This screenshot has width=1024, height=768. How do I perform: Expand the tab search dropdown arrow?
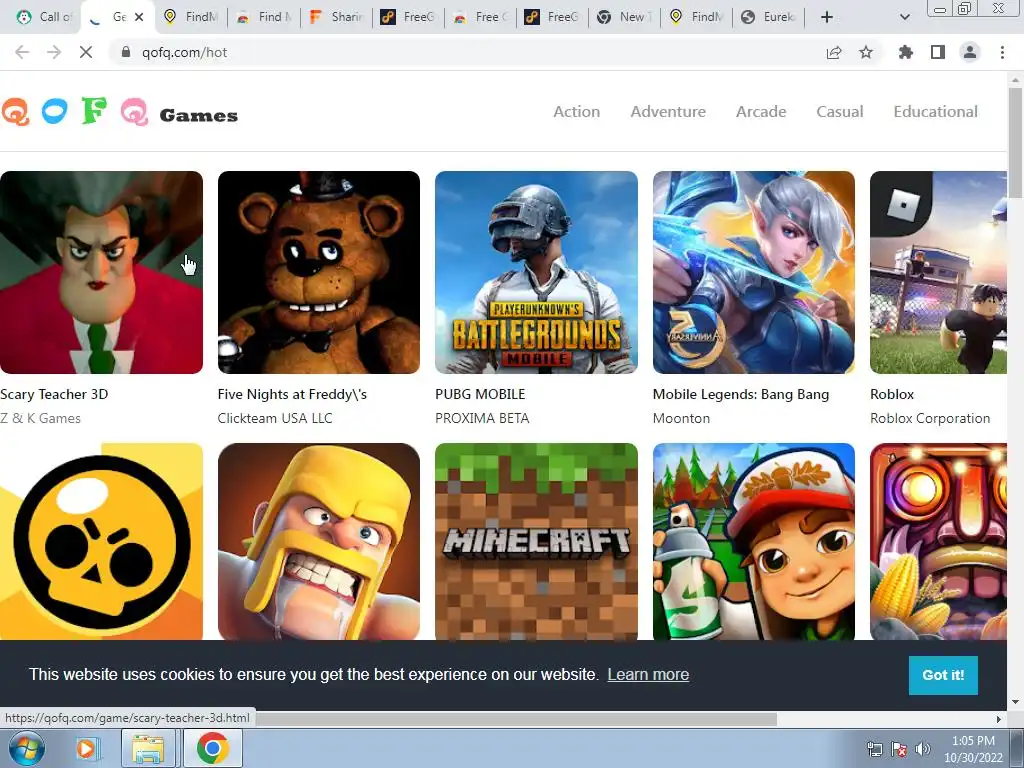[904, 17]
